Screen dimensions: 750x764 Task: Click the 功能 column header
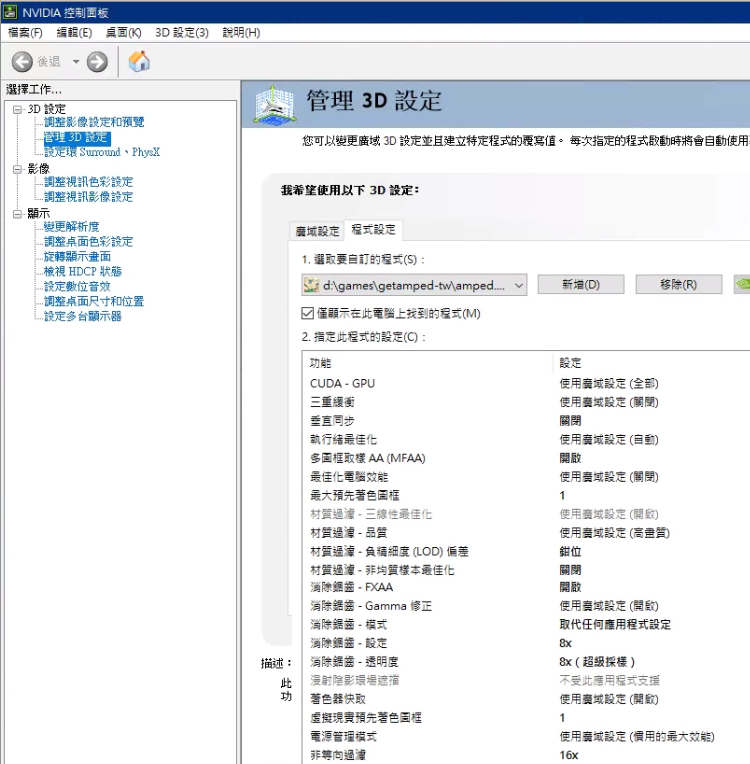[x=427, y=363]
